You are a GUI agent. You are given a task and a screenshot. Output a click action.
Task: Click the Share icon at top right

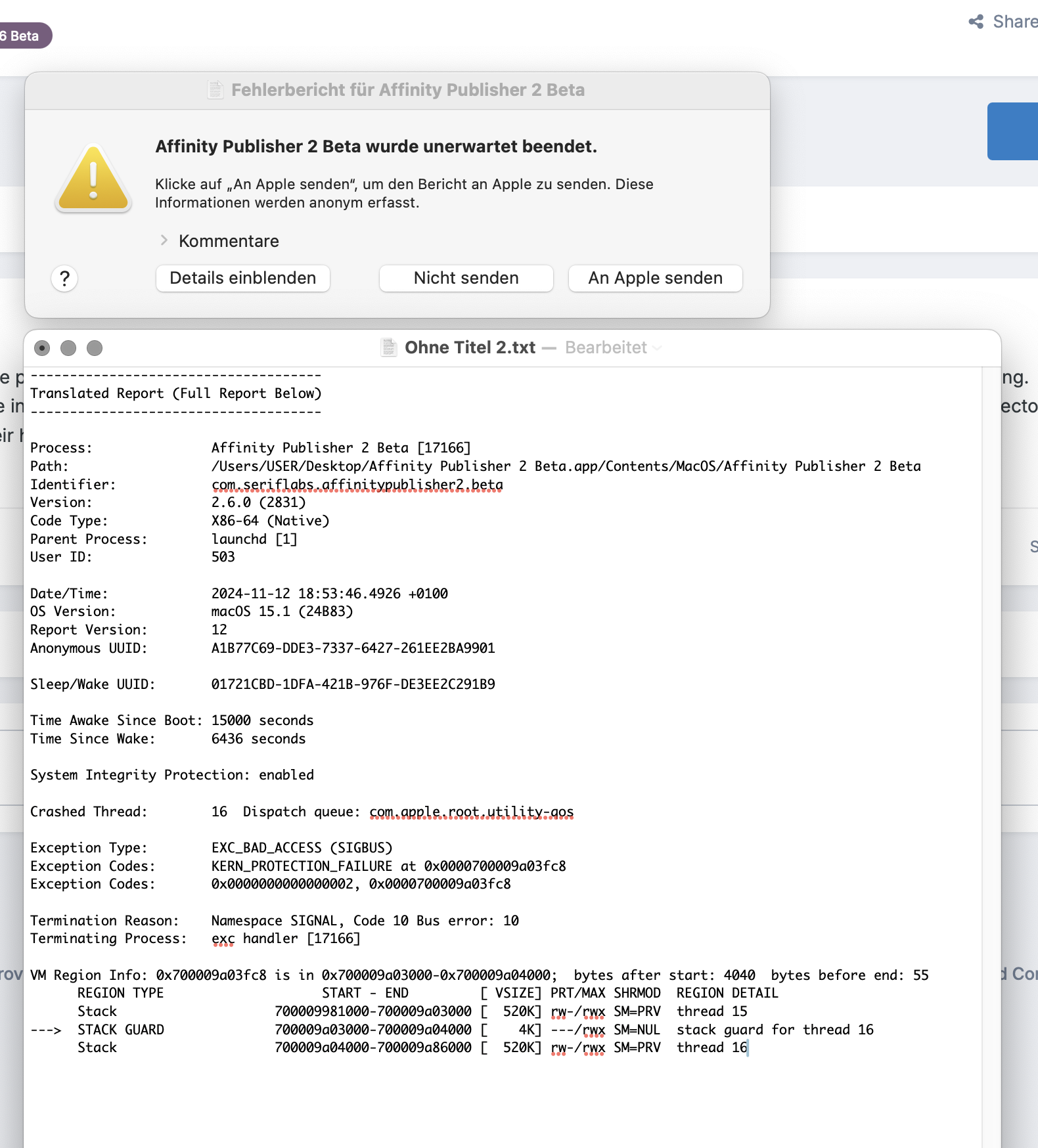coord(976,22)
